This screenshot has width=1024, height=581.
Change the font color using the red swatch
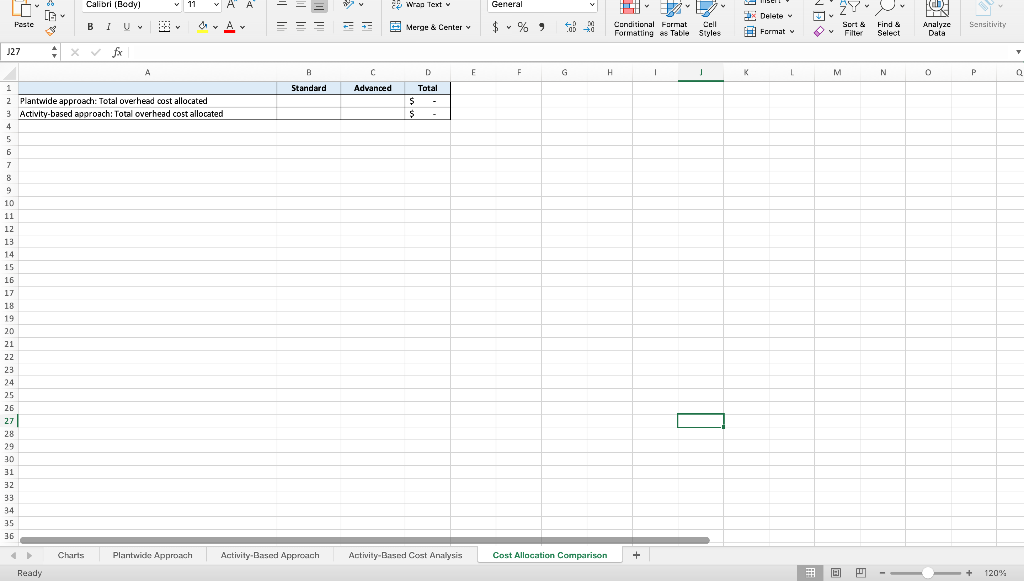click(x=228, y=27)
